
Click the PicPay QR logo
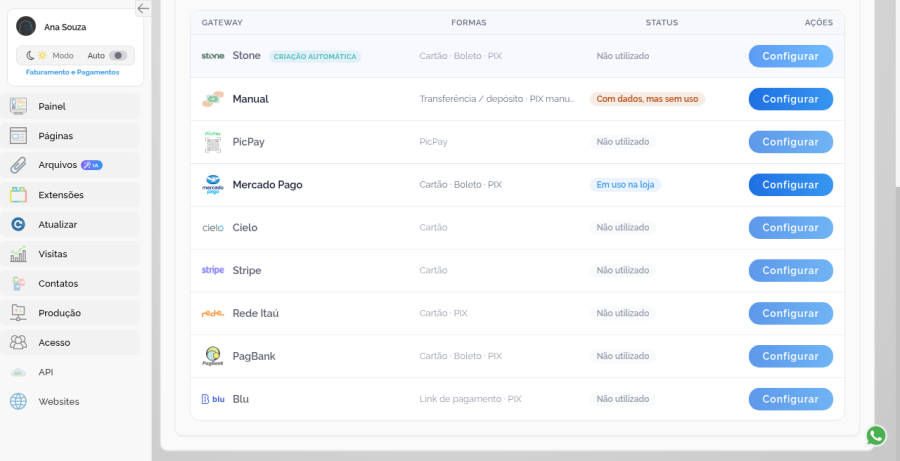[x=213, y=142]
